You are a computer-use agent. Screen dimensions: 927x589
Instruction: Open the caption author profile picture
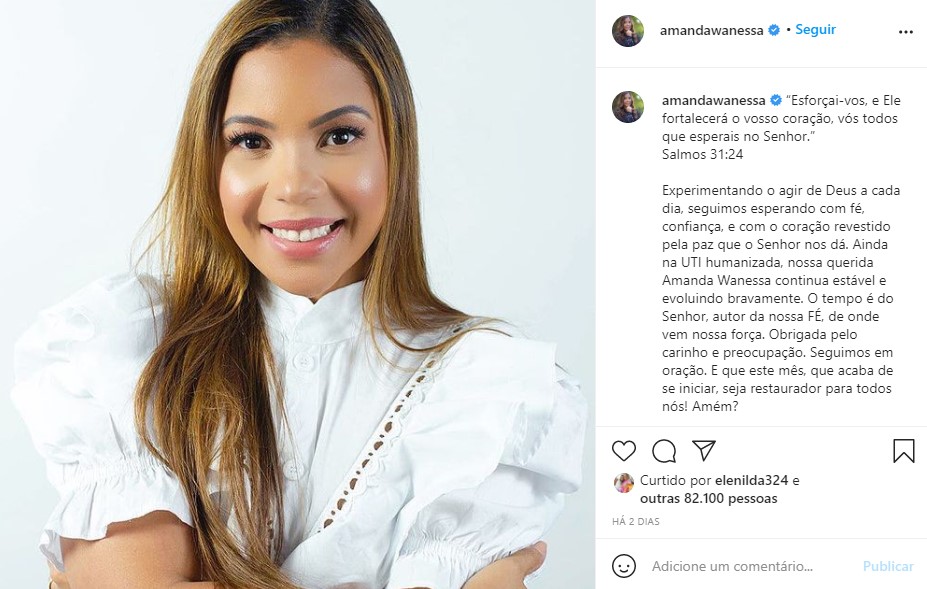[x=628, y=107]
